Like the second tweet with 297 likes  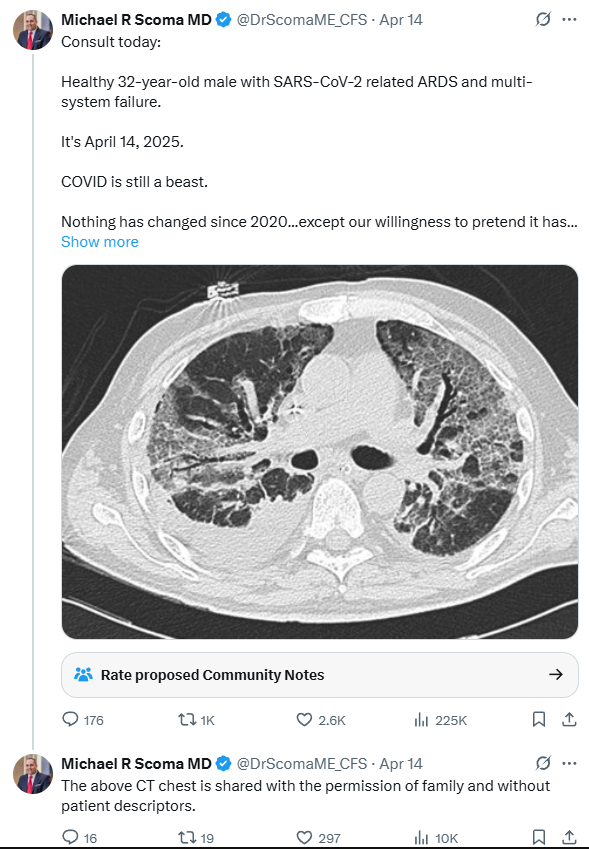coord(319,838)
